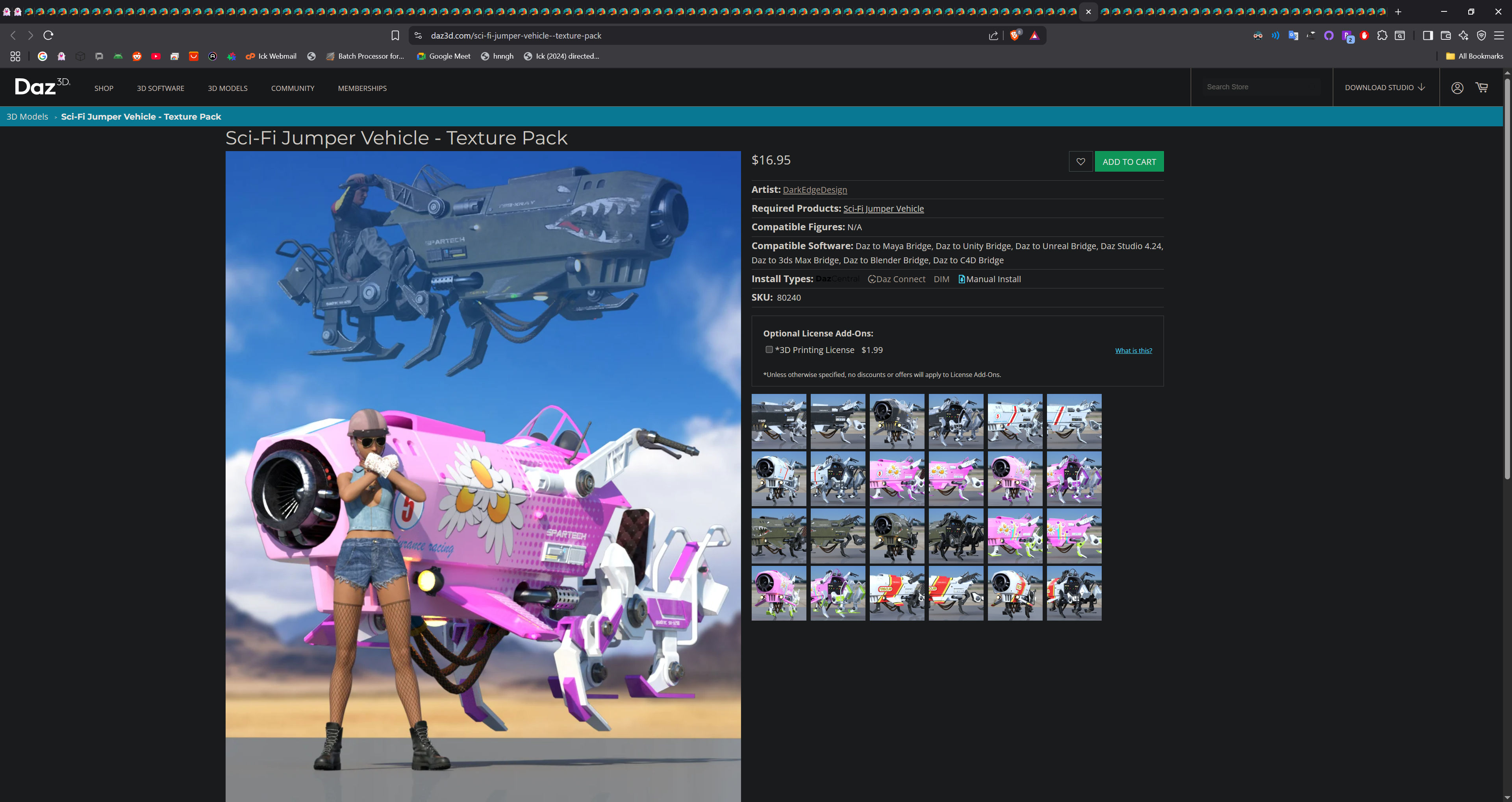This screenshot has width=1512, height=802.
Task: Close the active browser tab
Action: coord(1088,12)
